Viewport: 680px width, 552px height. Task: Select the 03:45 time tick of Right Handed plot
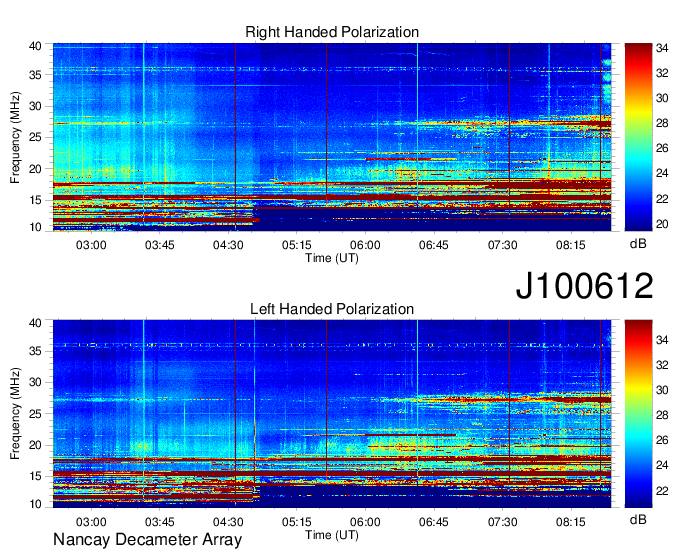(x=160, y=245)
